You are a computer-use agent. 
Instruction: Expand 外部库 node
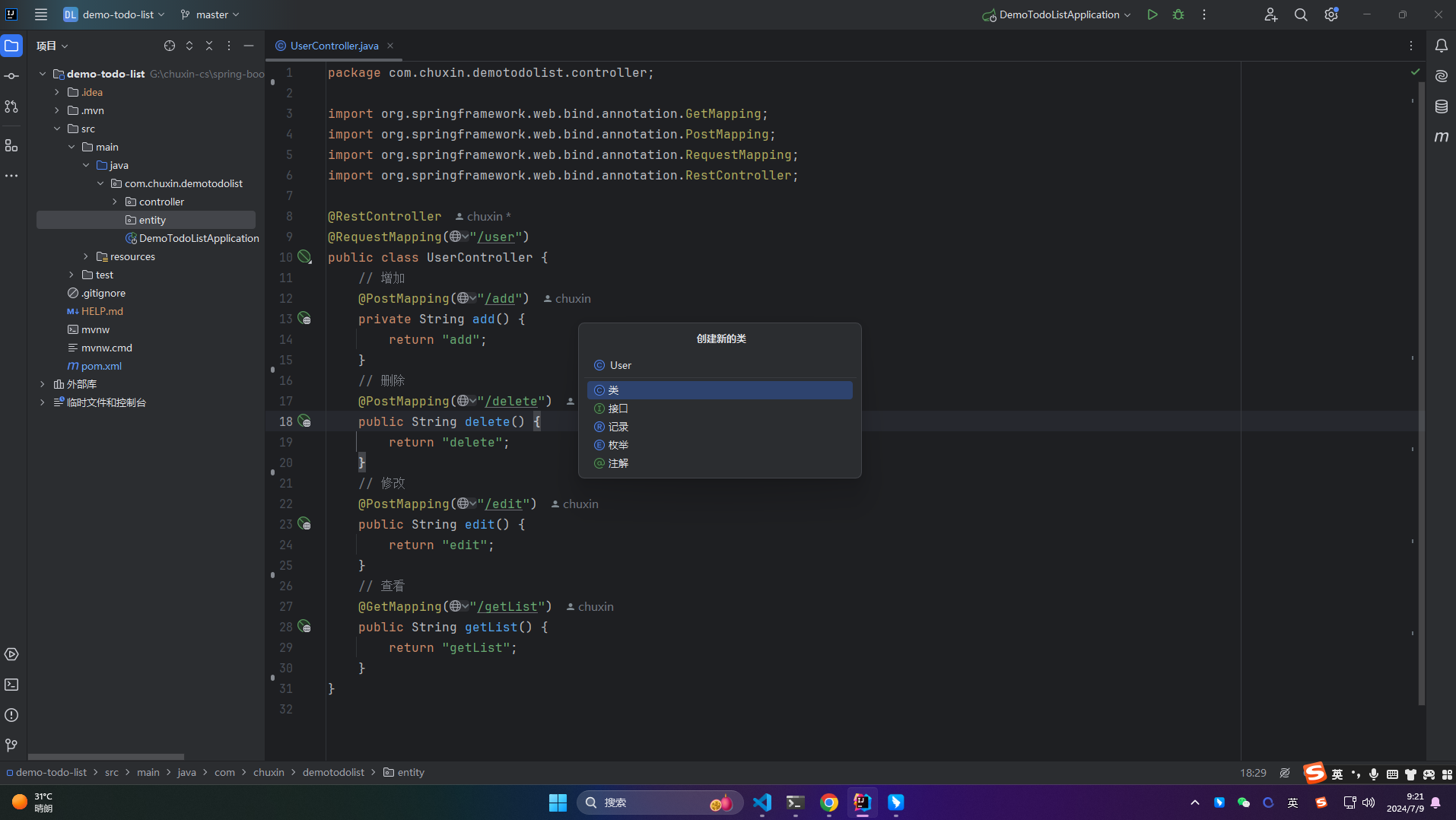point(43,384)
